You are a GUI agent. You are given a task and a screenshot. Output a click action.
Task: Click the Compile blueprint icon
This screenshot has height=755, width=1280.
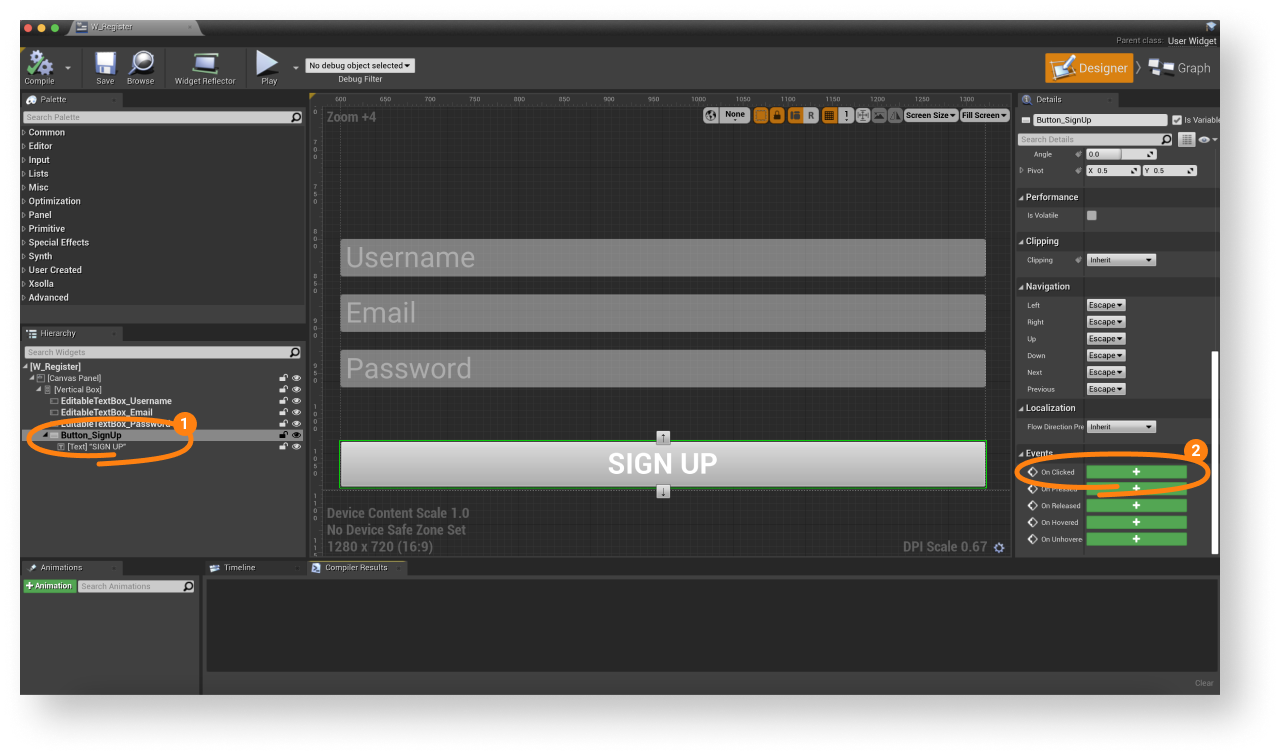coord(40,64)
